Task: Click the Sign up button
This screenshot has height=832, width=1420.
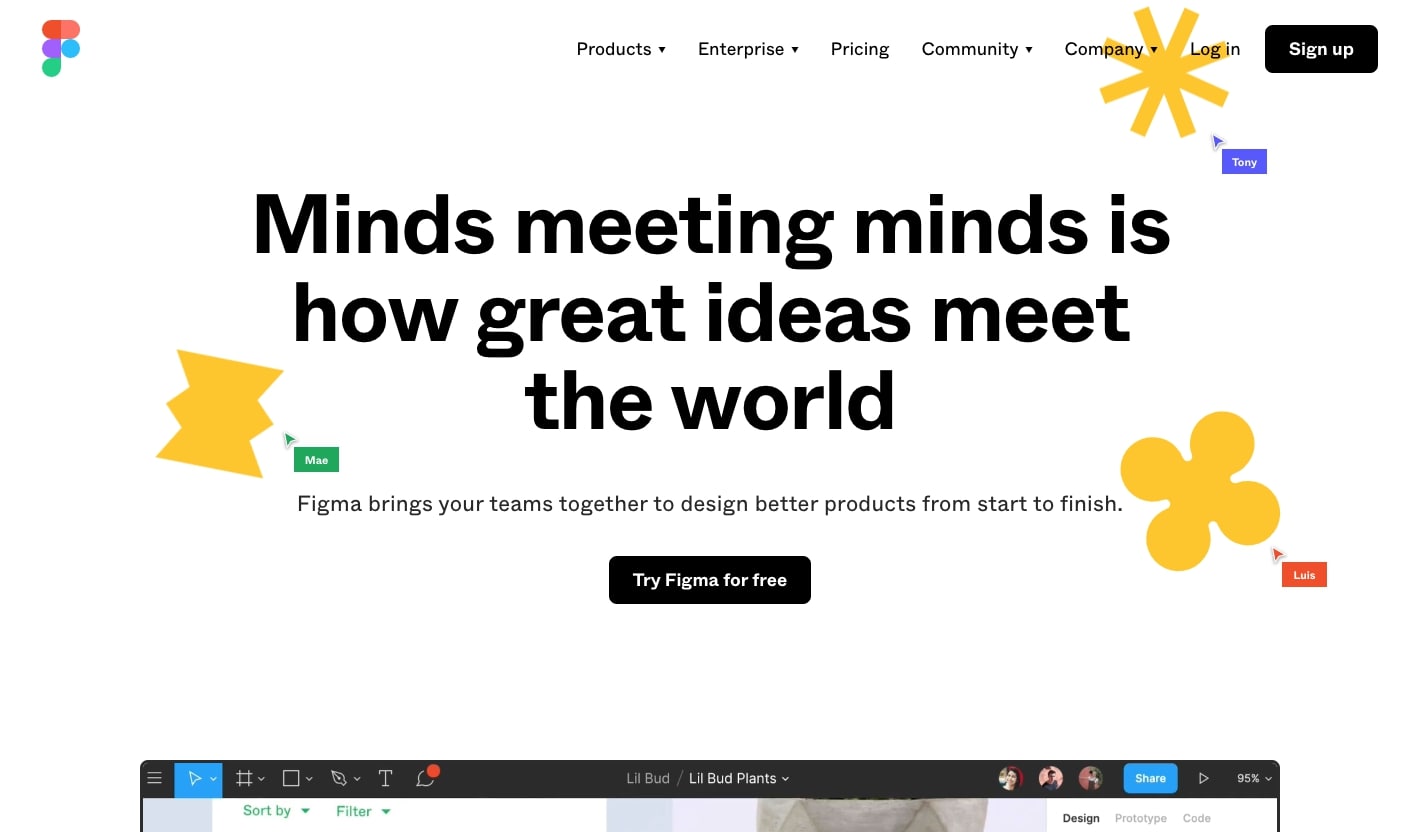Action: coord(1321,49)
